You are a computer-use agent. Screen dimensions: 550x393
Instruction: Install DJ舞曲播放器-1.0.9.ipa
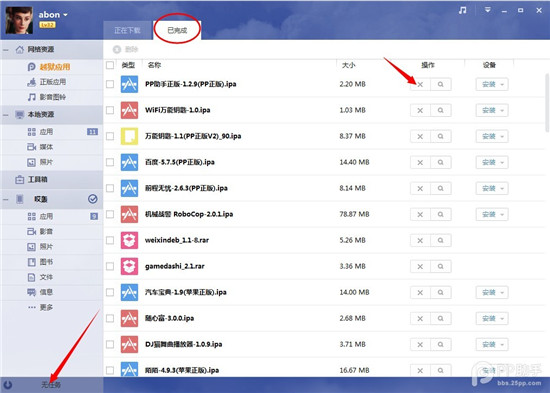[488, 345]
